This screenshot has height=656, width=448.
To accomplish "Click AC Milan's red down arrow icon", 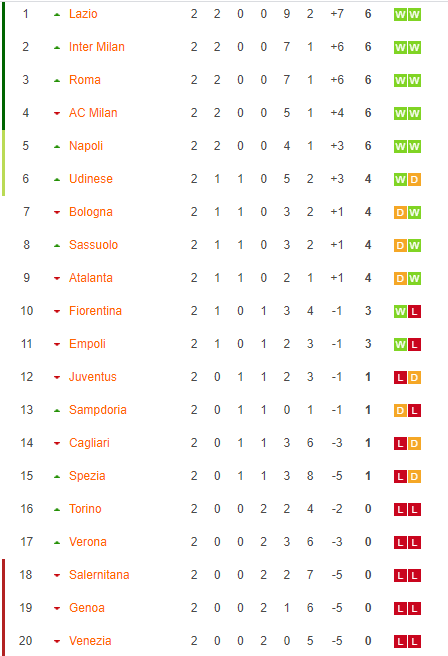I will point(57,113).
